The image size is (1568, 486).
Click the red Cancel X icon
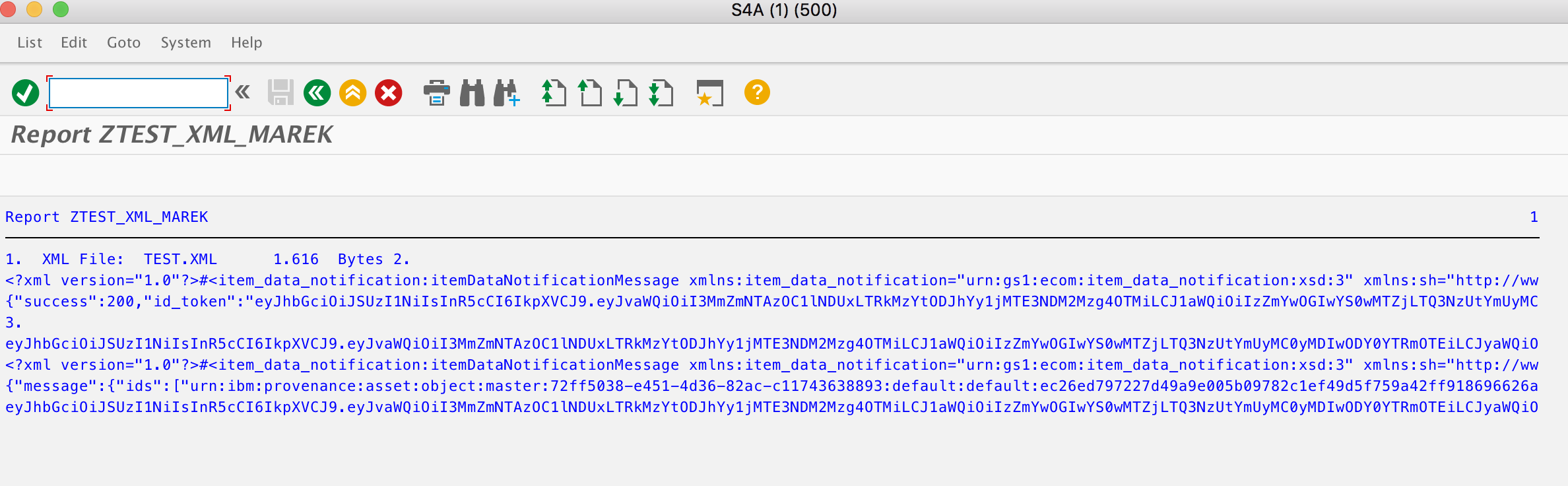coord(389,93)
